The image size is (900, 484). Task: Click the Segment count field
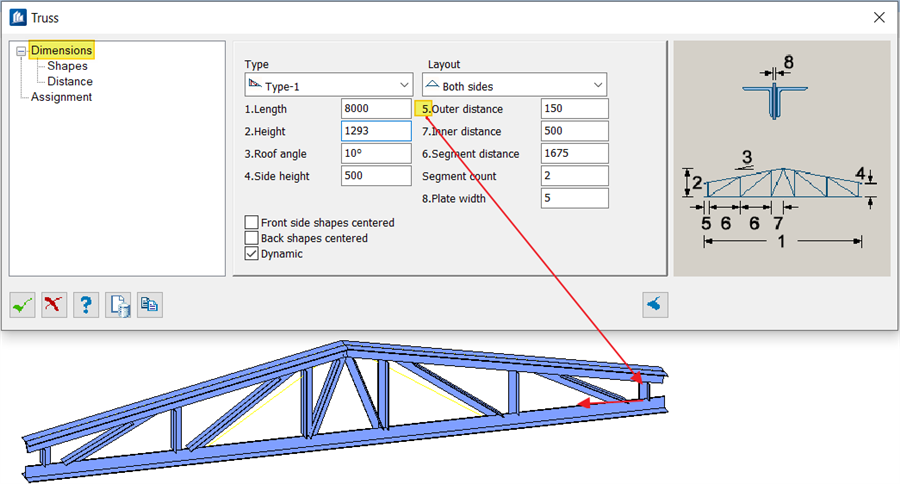click(x=575, y=176)
